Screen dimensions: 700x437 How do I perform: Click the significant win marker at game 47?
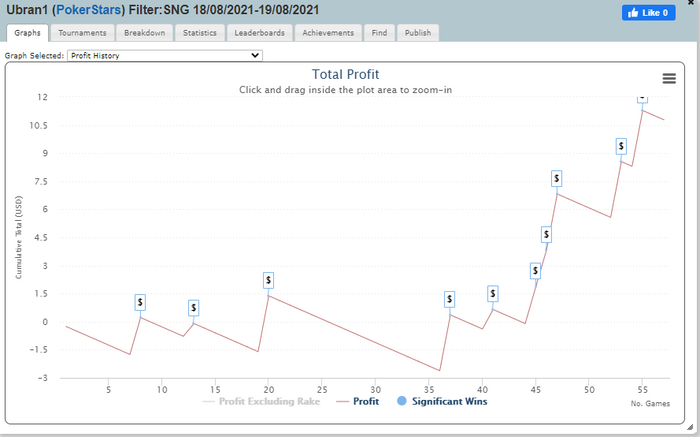[557, 179]
